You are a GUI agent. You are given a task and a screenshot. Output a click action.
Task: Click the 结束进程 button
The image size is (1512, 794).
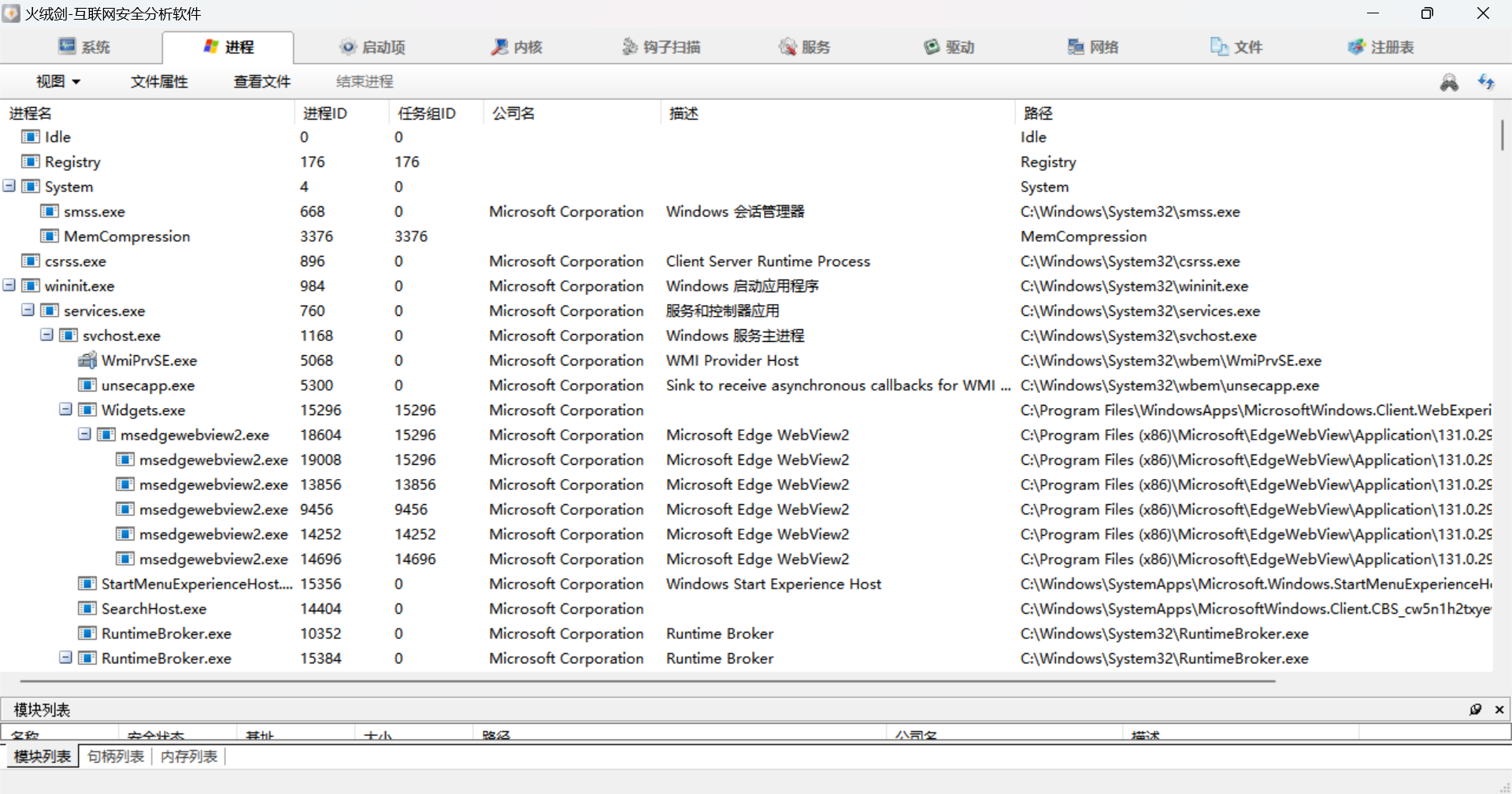365,81
